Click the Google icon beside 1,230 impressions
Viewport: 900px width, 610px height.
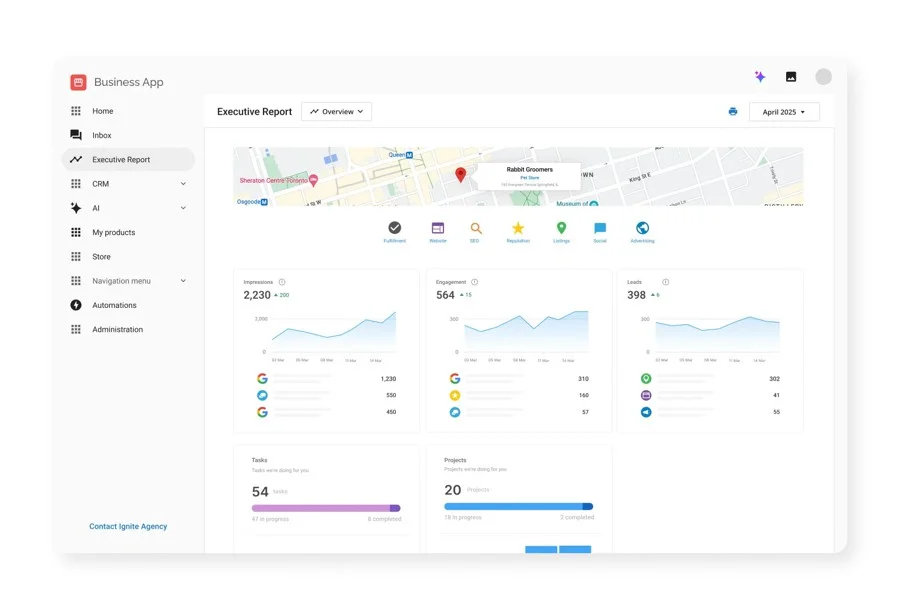pyautogui.click(x=262, y=379)
